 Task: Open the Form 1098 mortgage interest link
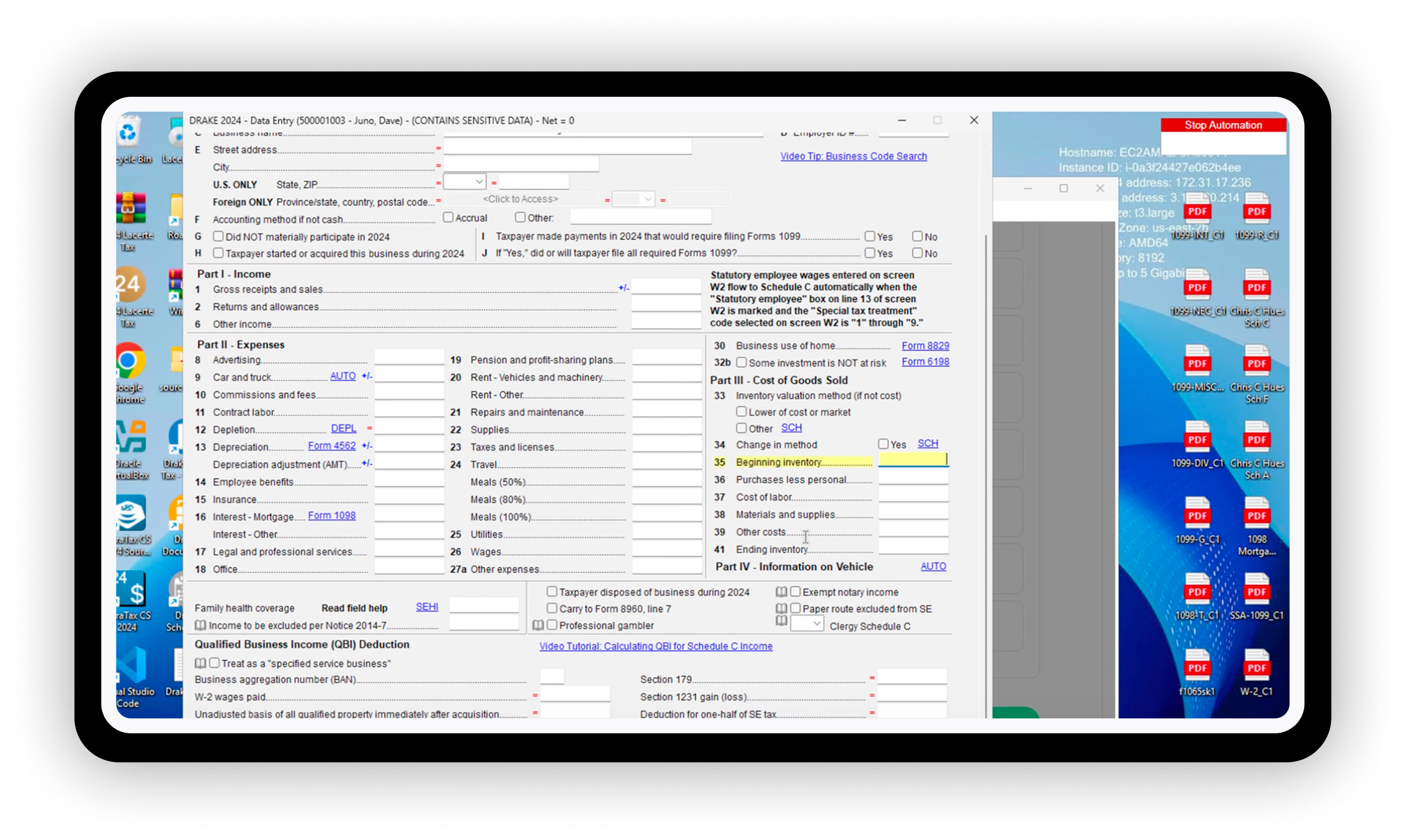(x=332, y=516)
